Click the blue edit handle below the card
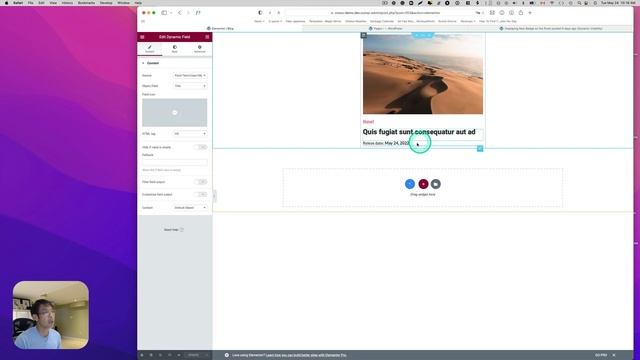The image size is (640, 360). 480,149
